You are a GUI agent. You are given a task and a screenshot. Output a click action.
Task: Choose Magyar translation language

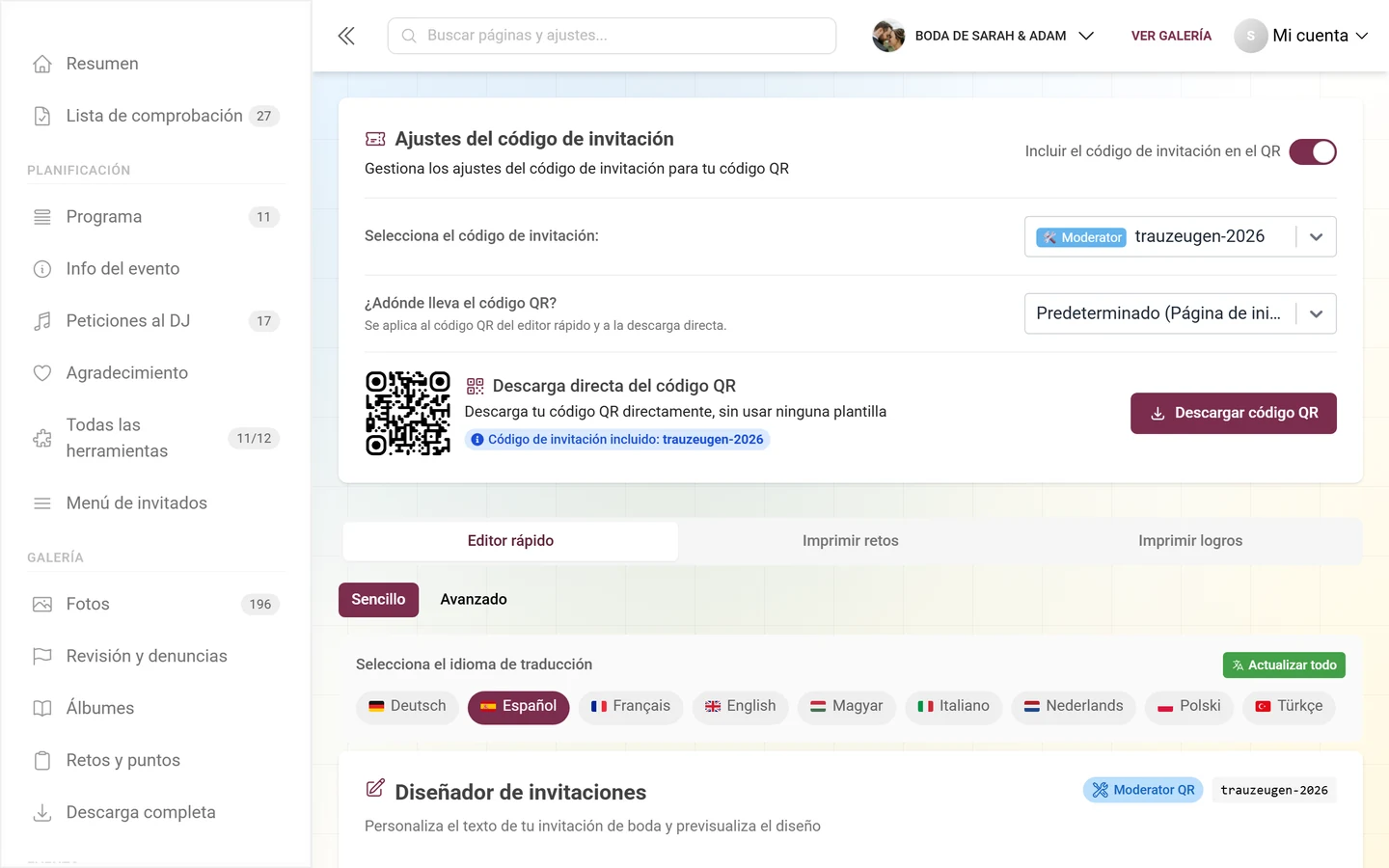click(847, 707)
